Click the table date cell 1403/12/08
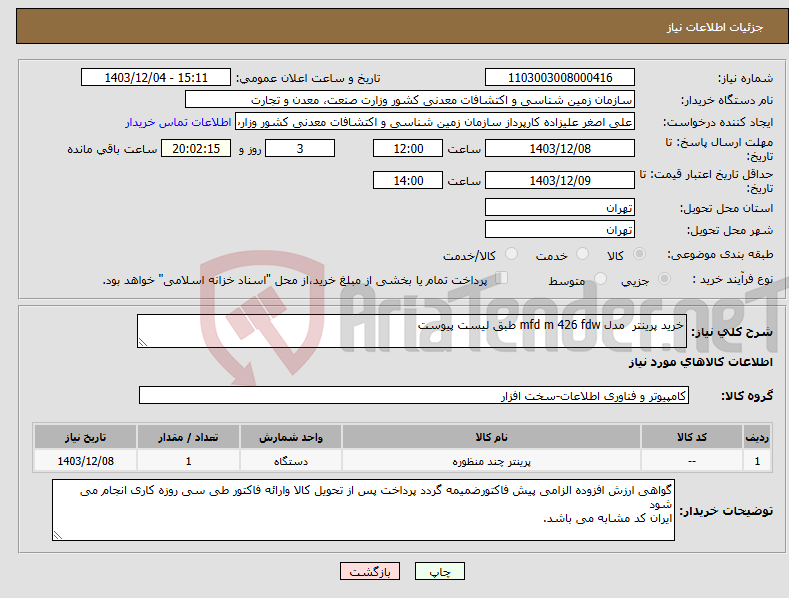The image size is (789, 598). tap(86, 461)
